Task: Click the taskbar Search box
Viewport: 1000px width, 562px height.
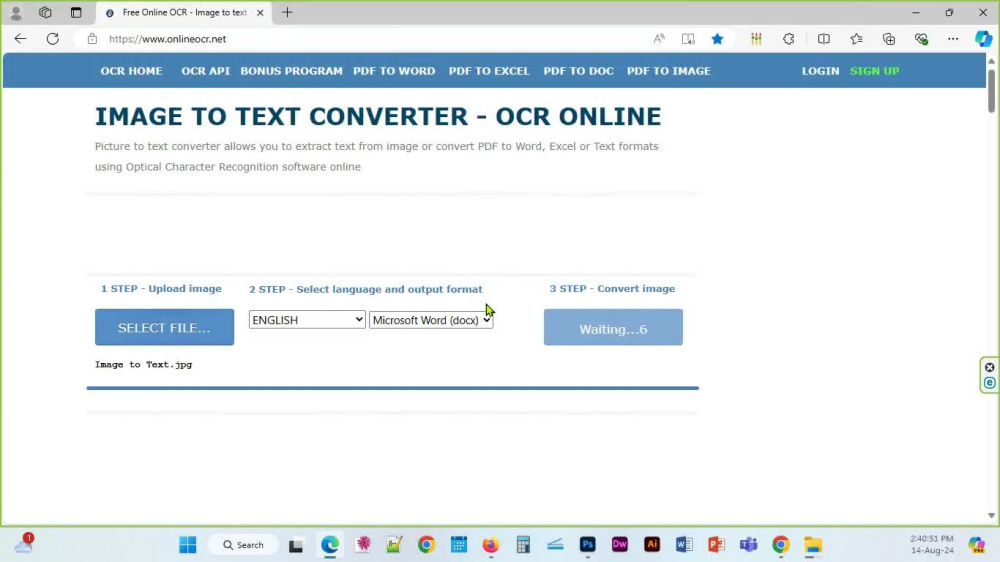Action: pyautogui.click(x=243, y=545)
